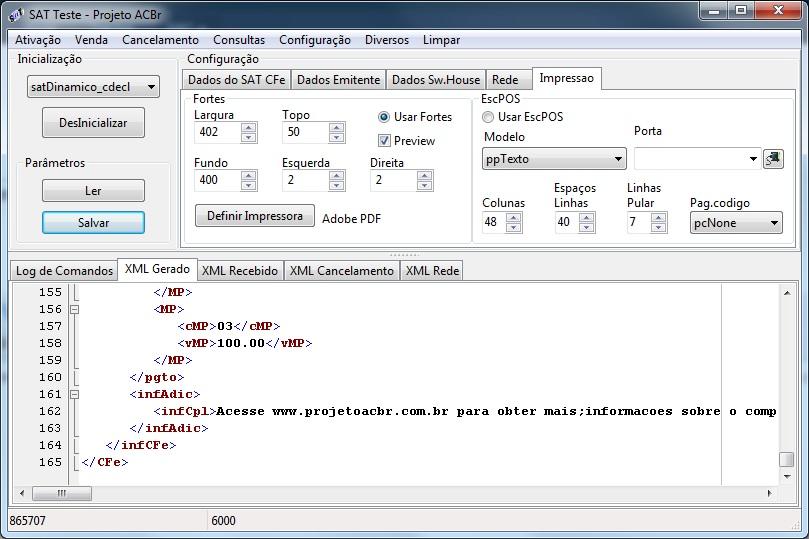Increase the Espaços Linhas value
The image size is (809, 539).
tap(586, 218)
